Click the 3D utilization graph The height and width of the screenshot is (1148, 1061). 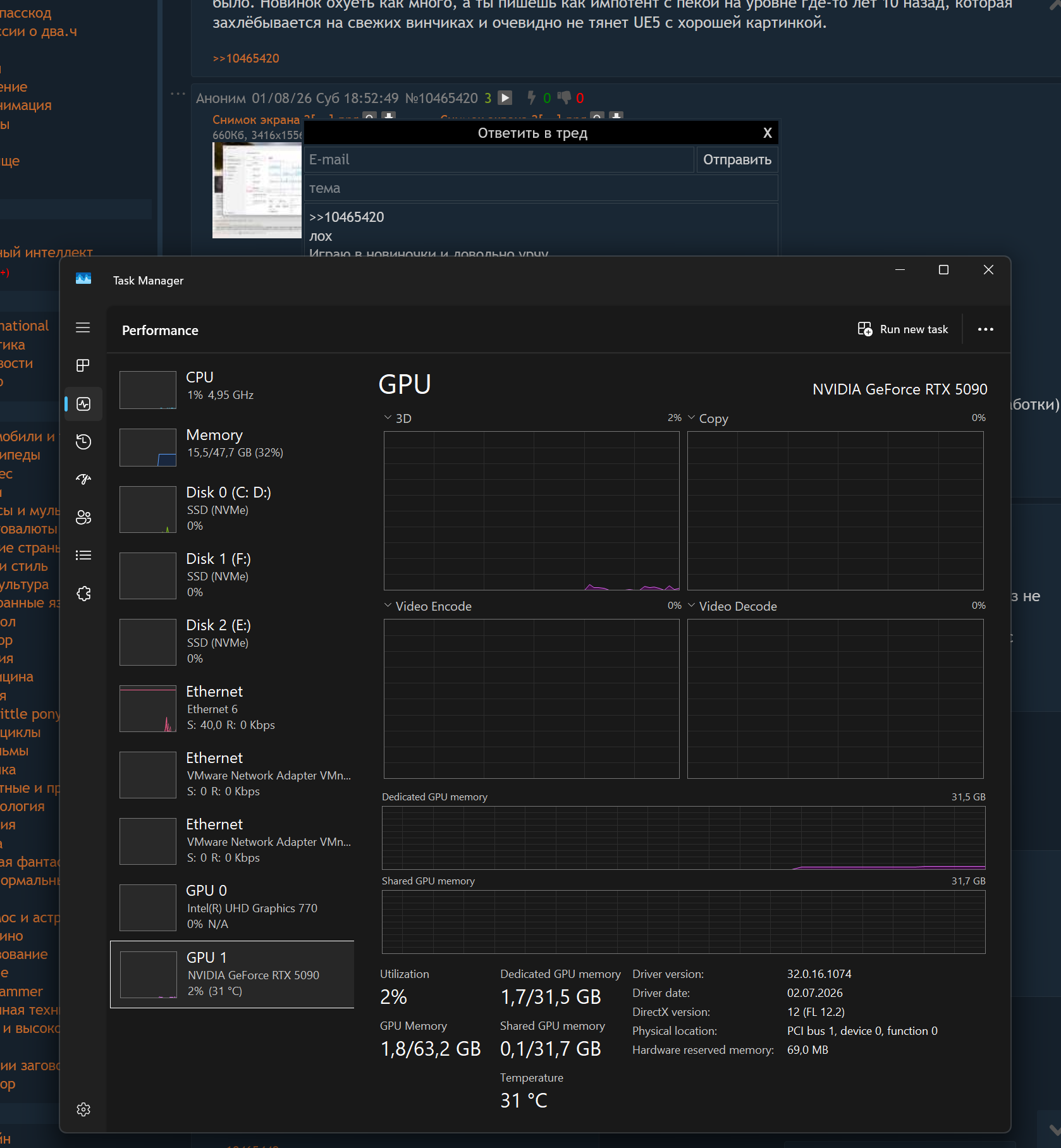pyautogui.click(x=532, y=511)
